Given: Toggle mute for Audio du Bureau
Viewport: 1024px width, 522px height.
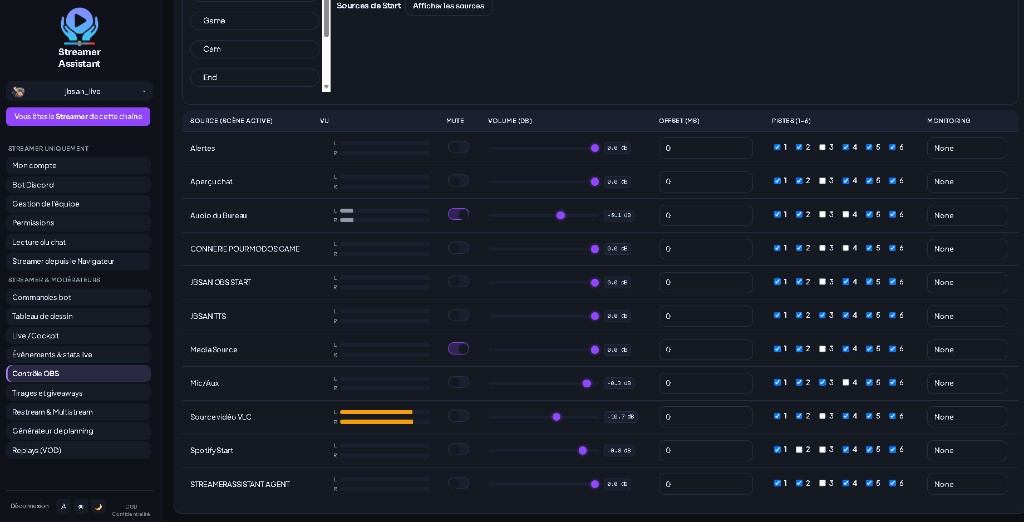Looking at the screenshot, I should [458, 214].
